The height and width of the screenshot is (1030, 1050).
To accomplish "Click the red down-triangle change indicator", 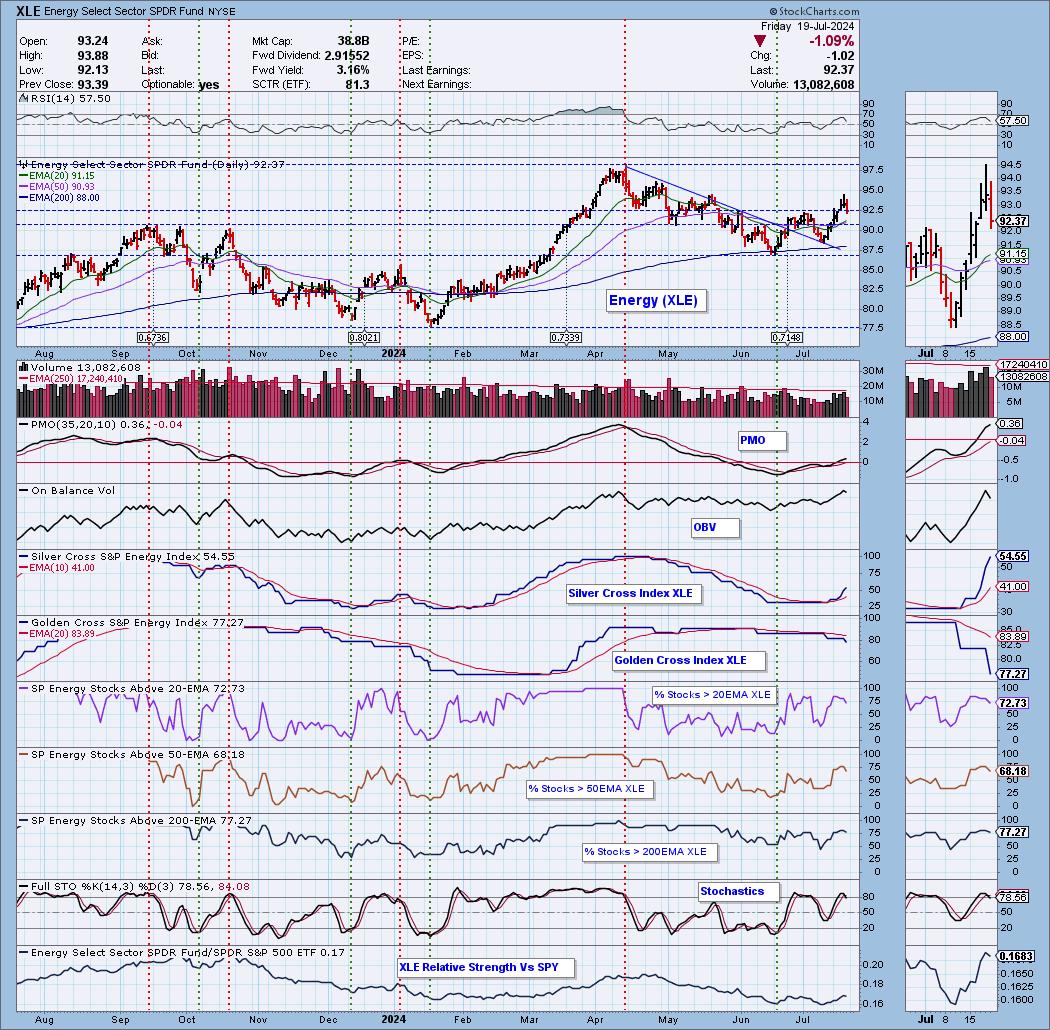I will tap(759, 42).
